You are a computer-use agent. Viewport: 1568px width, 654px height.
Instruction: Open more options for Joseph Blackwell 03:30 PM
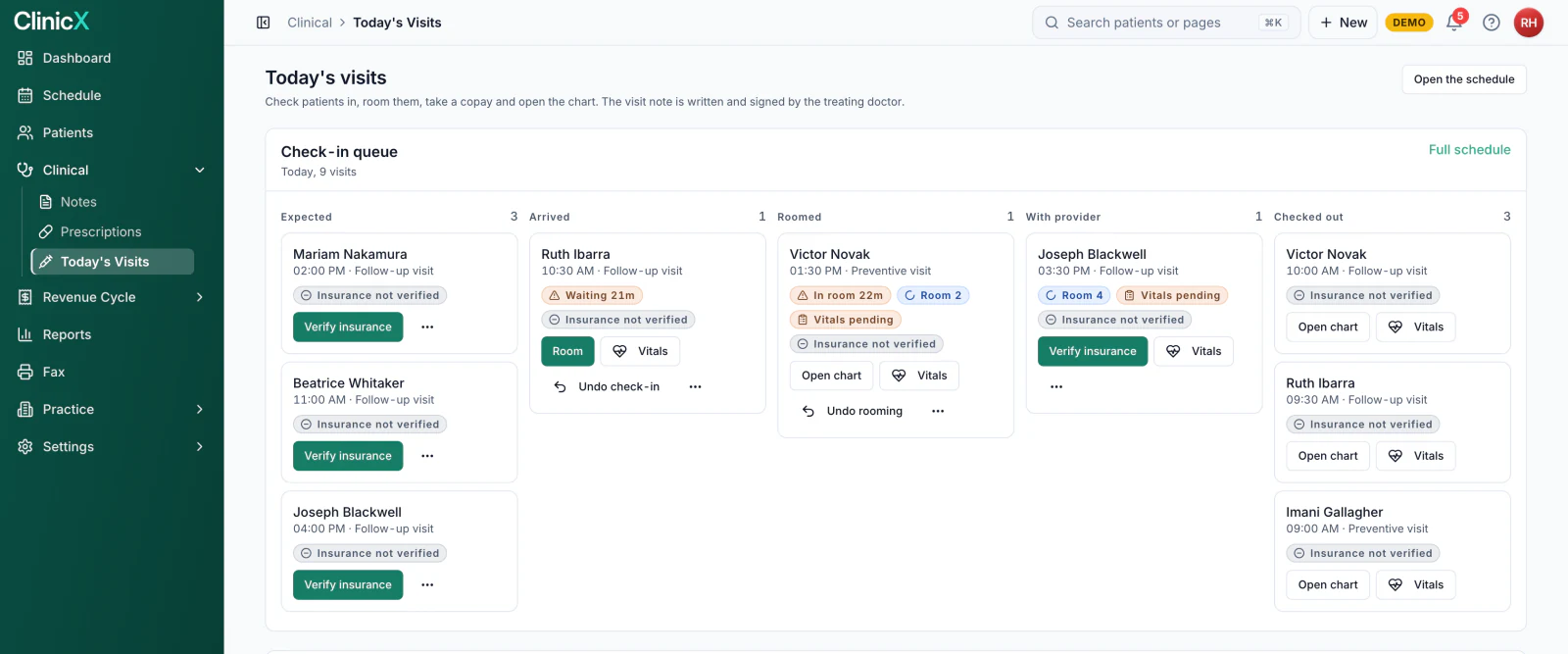coord(1056,387)
